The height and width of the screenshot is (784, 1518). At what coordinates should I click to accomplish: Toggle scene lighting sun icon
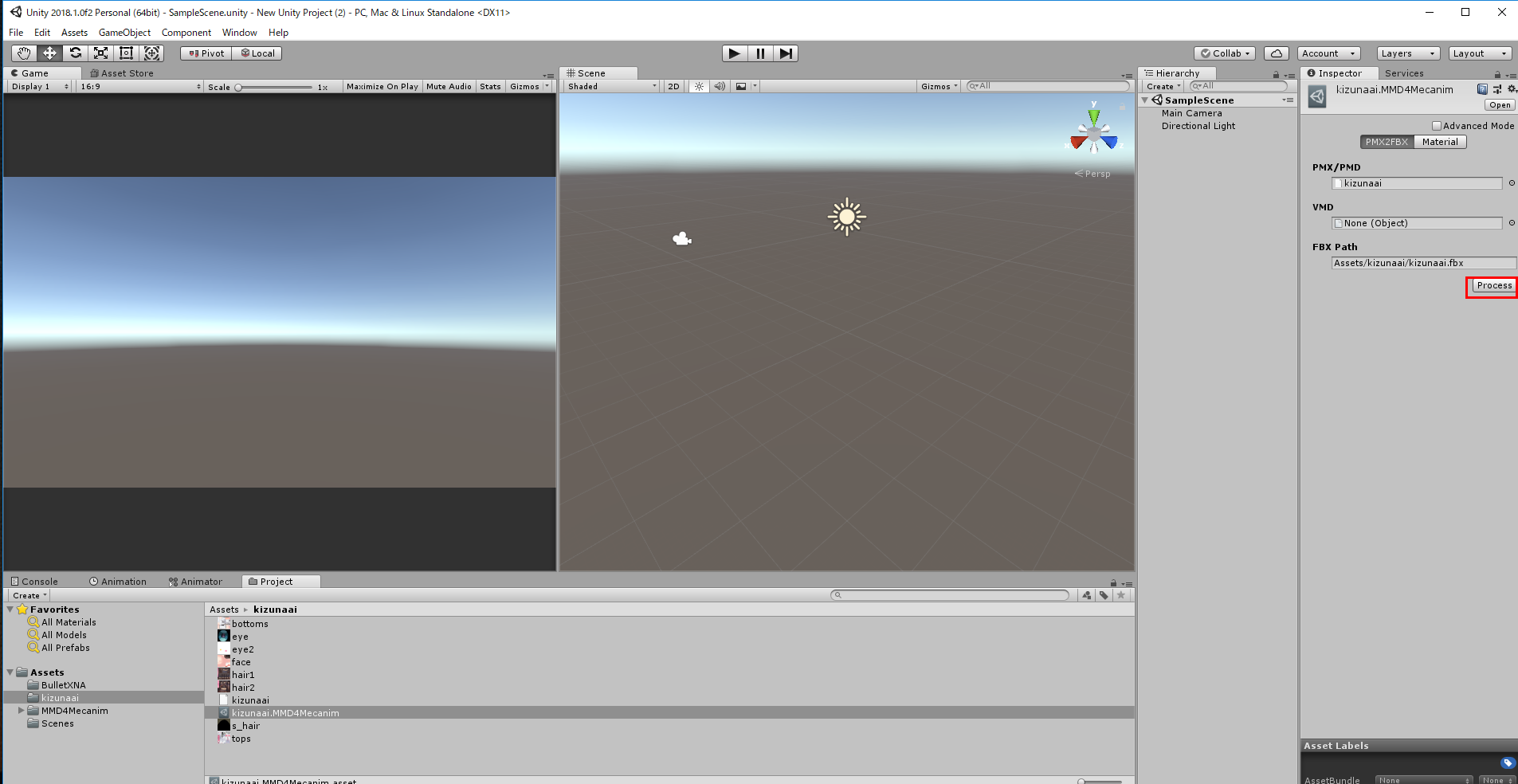[x=699, y=86]
